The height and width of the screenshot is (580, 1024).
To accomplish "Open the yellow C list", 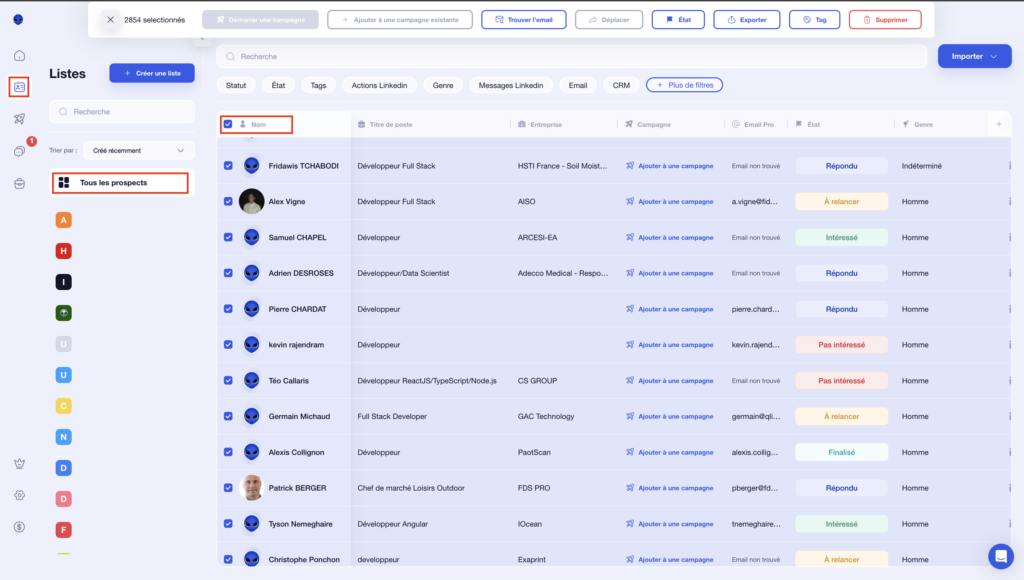I will [x=63, y=406].
